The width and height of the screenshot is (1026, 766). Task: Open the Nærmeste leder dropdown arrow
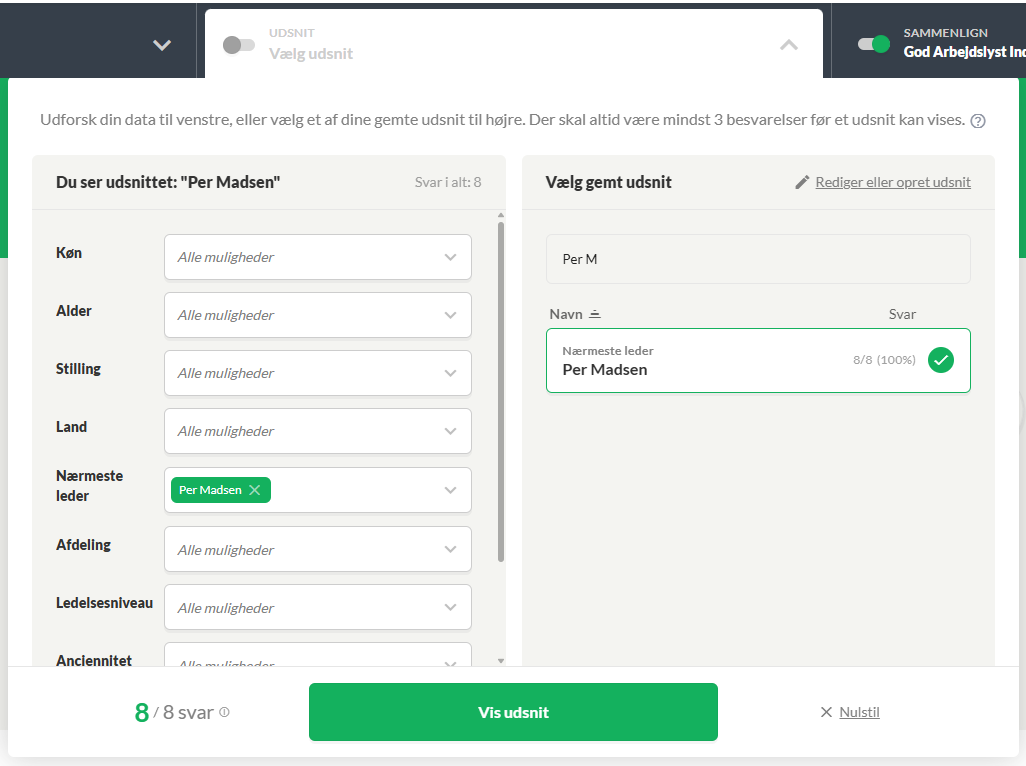[x=450, y=490]
